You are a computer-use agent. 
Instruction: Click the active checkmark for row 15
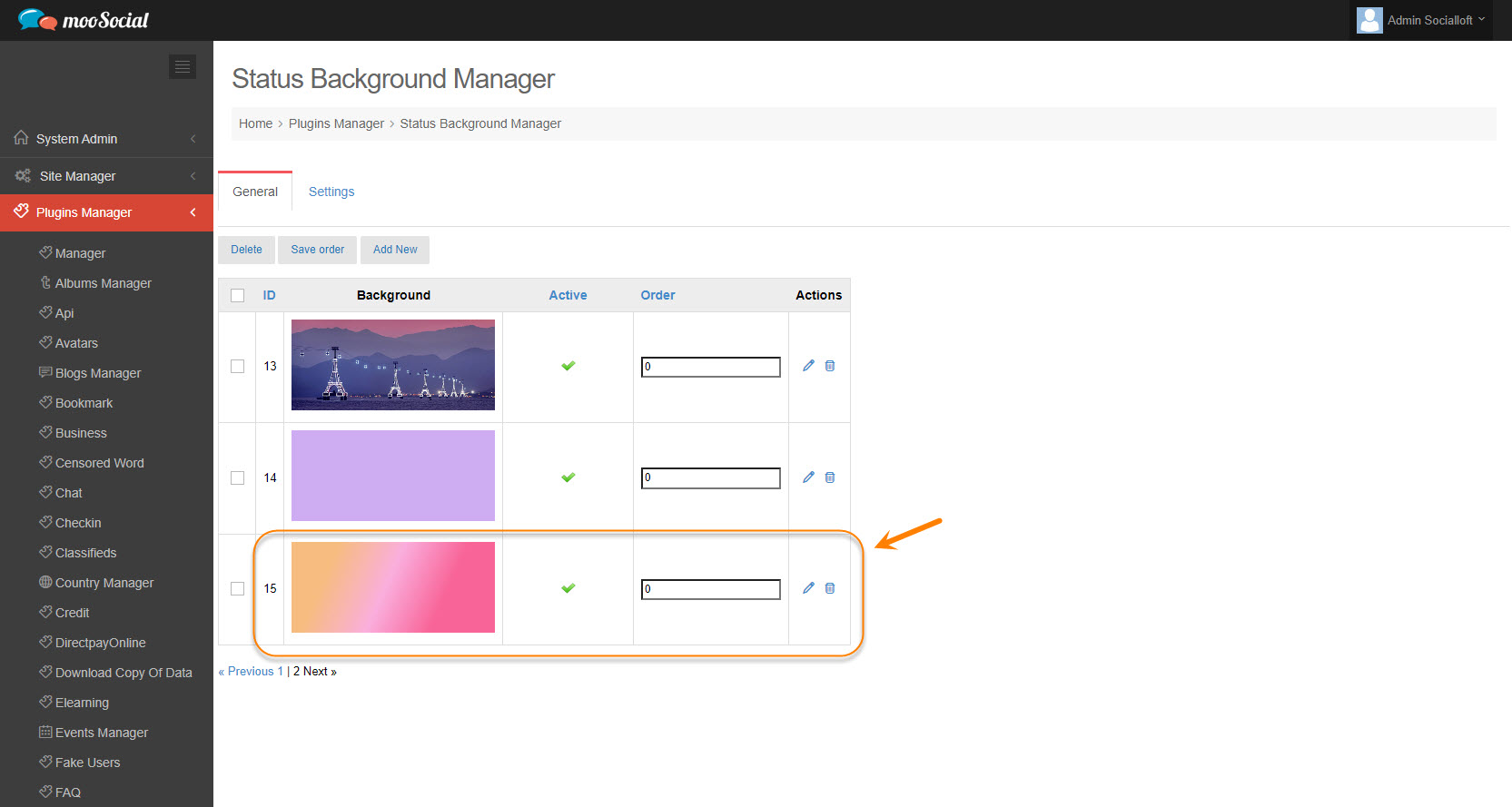(568, 588)
